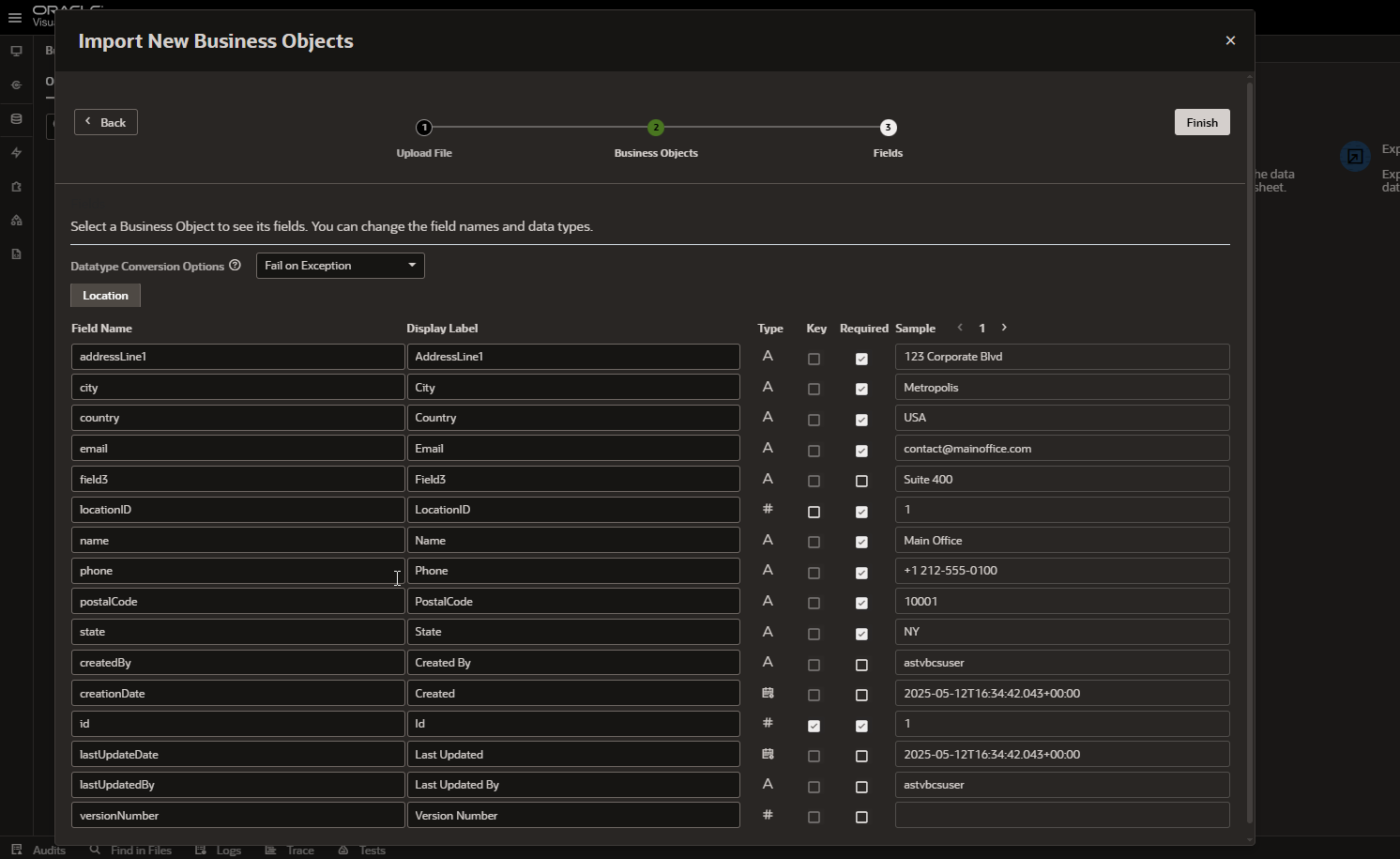Edit the Created display label input
Viewport: 1400px width, 859px height.
[573, 693]
